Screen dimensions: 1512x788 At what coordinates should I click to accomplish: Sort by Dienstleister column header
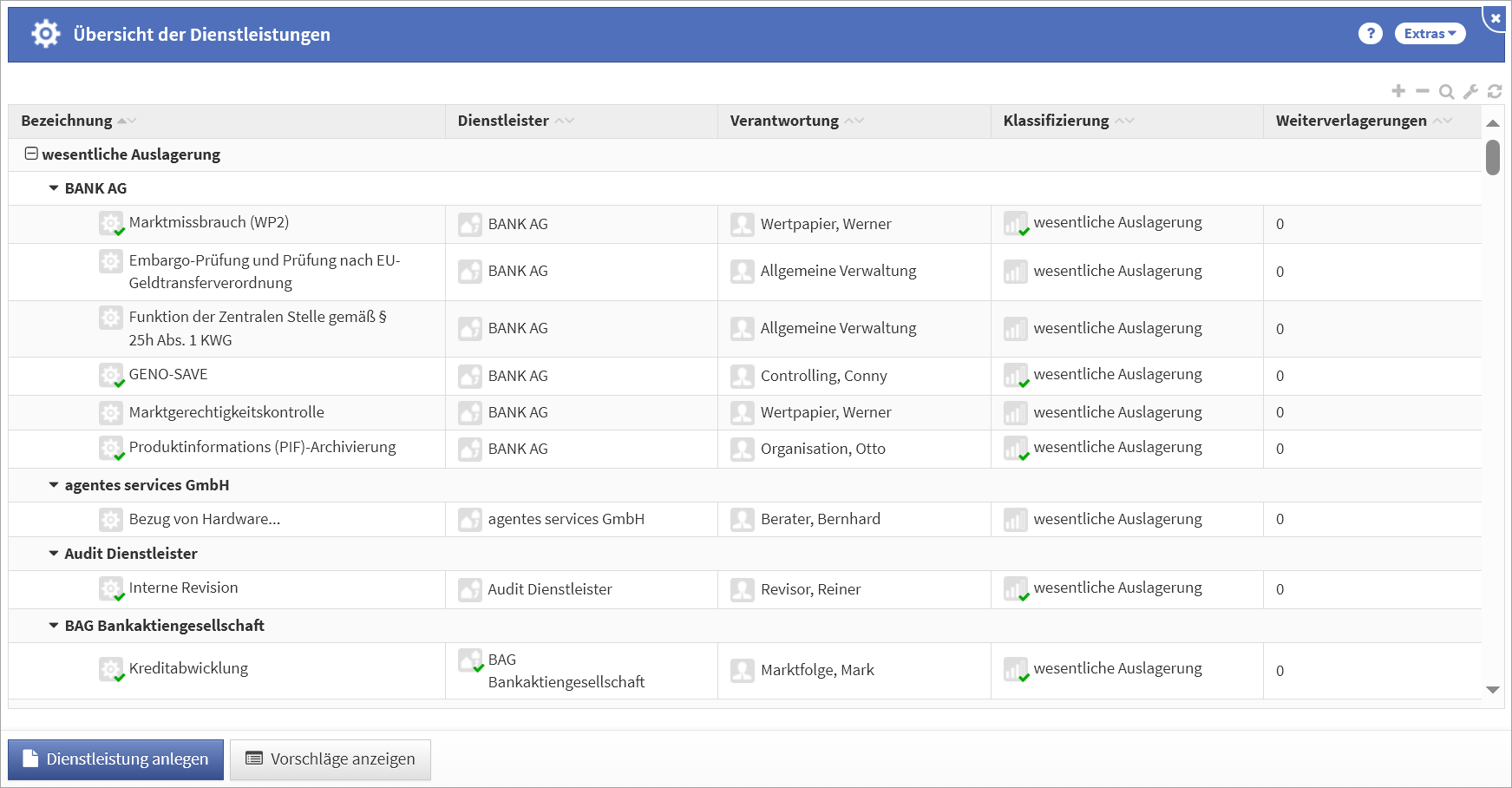tap(503, 121)
